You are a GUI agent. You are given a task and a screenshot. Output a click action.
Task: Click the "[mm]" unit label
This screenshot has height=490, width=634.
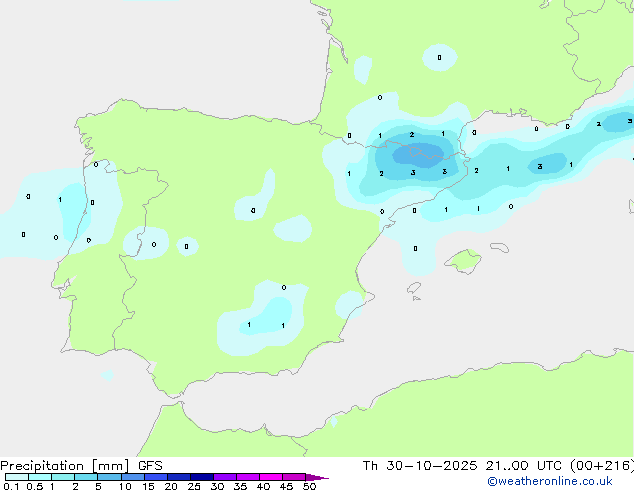coord(111,466)
